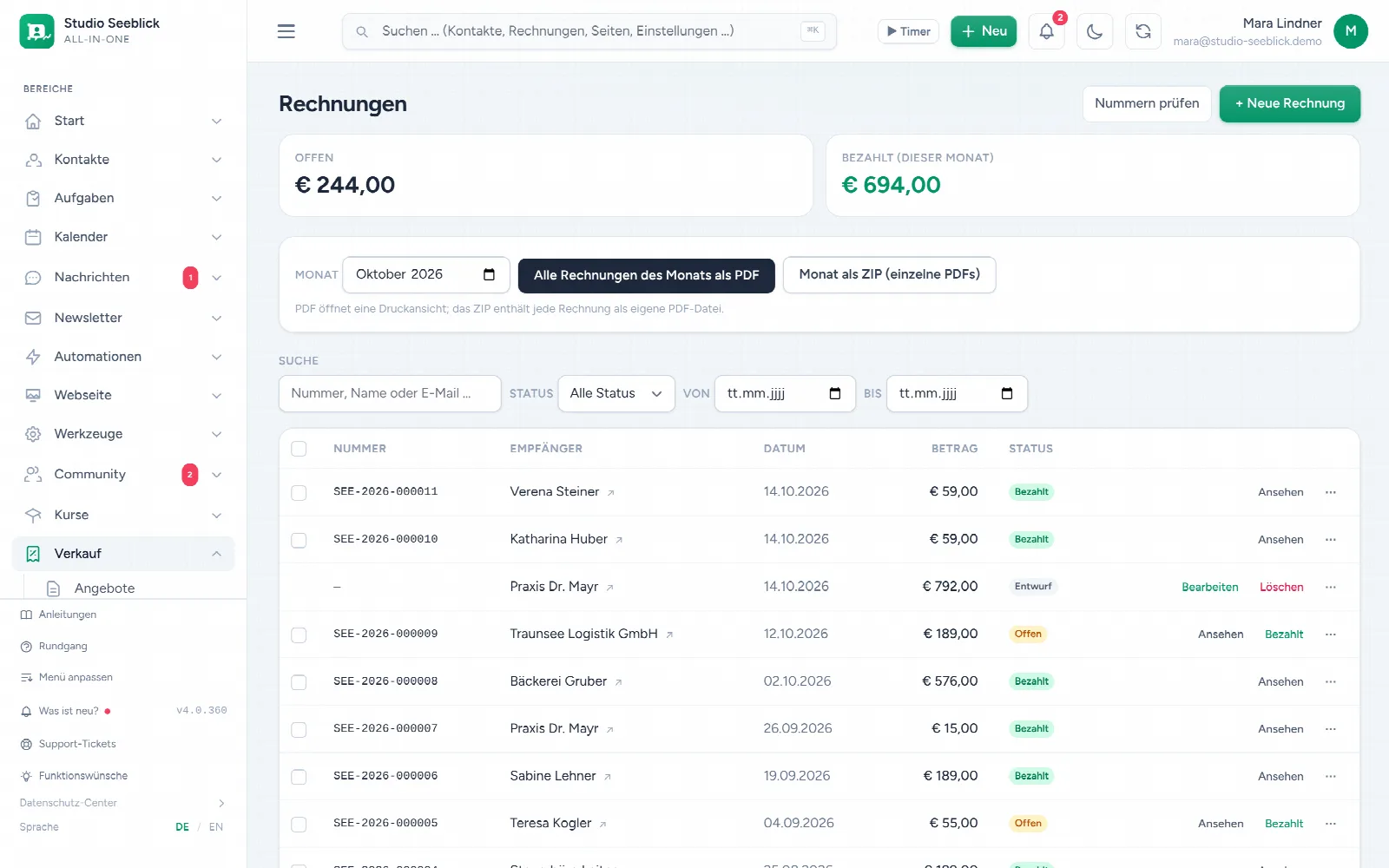The height and width of the screenshot is (868, 1389).
Task: Click the Nummer, Name oder E-Mail search box
Action: [x=390, y=393]
